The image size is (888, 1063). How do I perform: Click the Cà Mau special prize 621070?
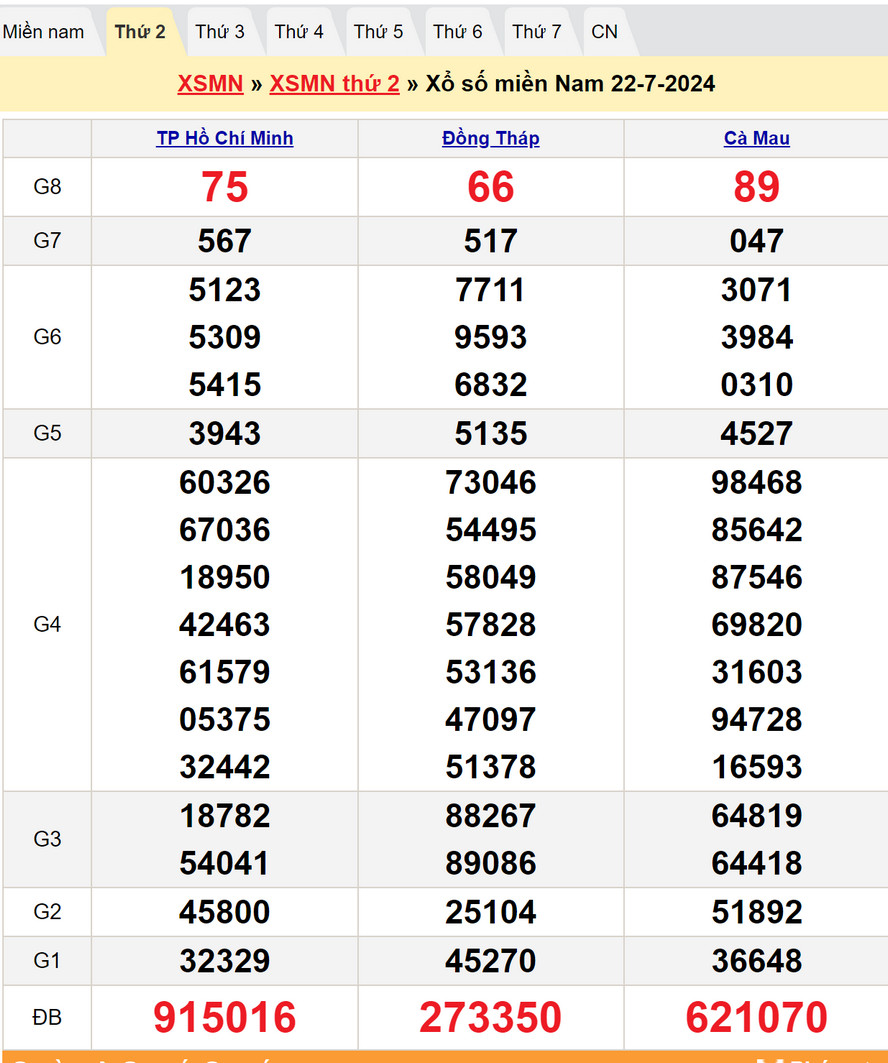(x=757, y=1018)
